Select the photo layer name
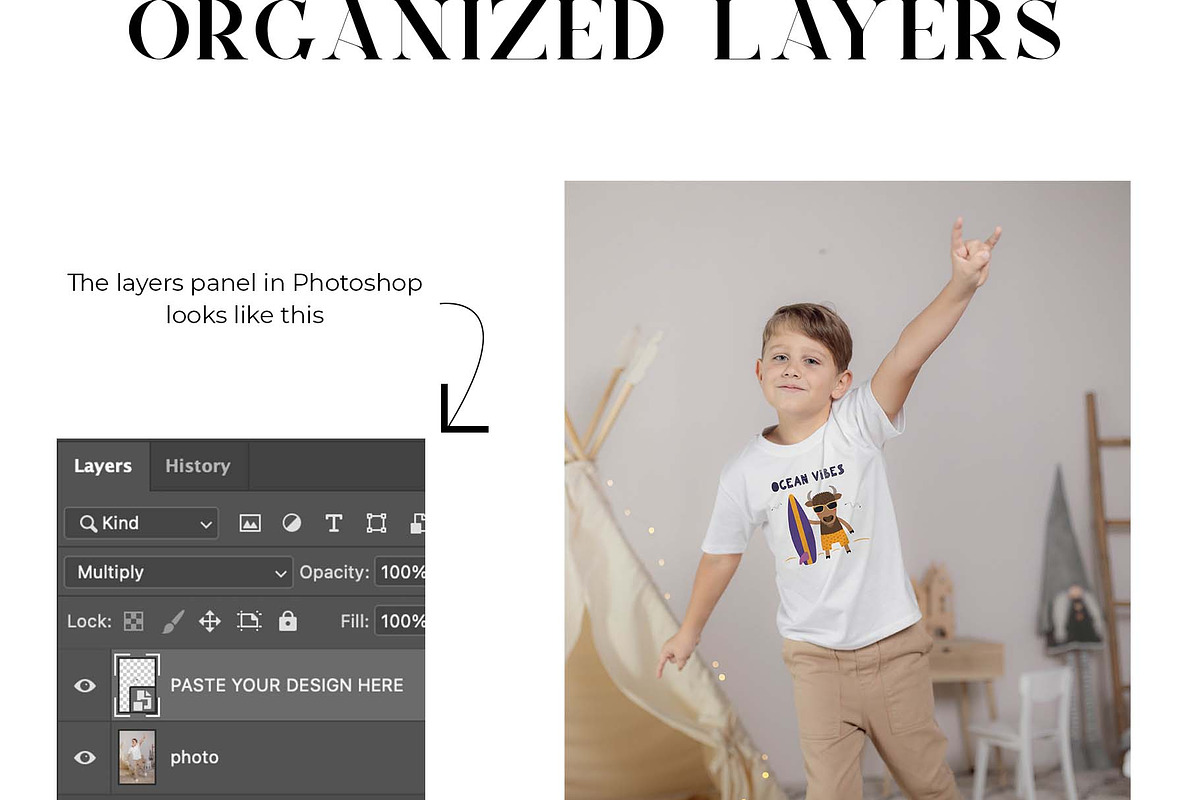This screenshot has height=800, width=1200. pyautogui.click(x=194, y=758)
